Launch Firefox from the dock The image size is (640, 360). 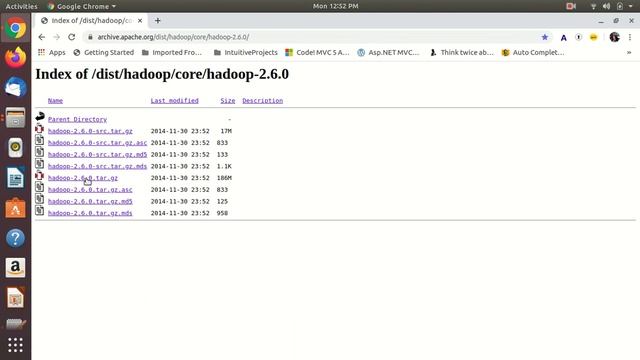(16, 57)
